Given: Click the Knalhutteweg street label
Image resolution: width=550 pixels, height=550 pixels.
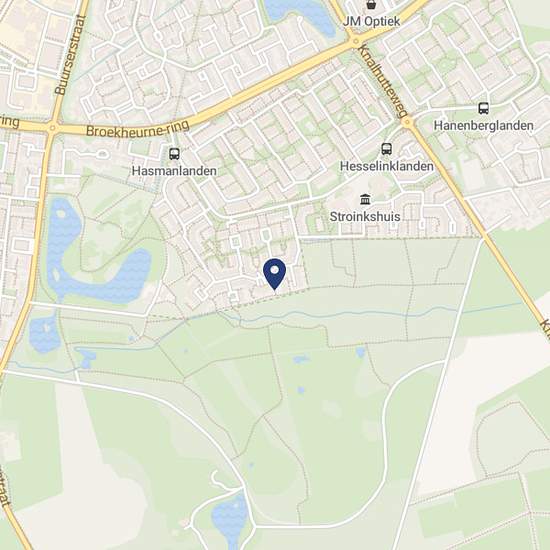Looking at the screenshot, I should (383, 81).
